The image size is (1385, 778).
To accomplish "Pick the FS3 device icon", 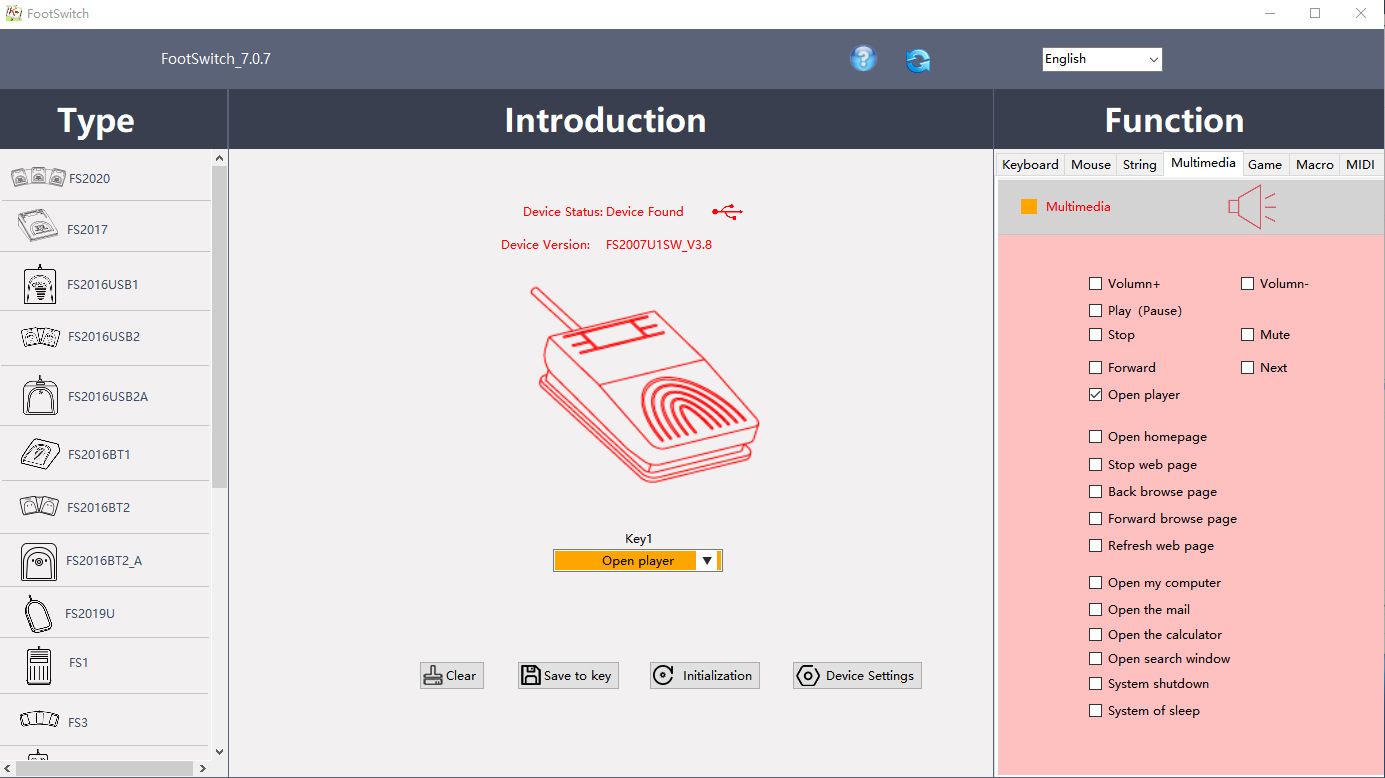I will coord(40,721).
